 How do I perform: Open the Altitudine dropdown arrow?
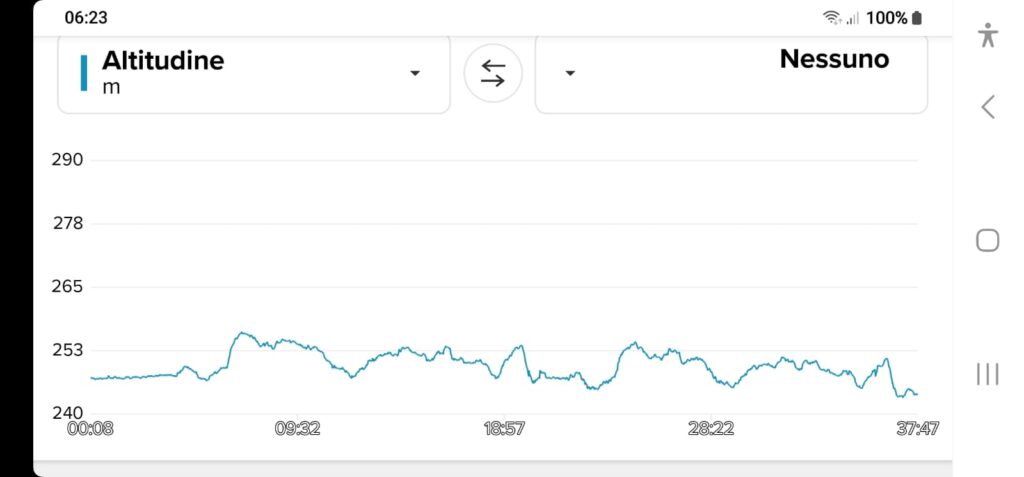[415, 73]
